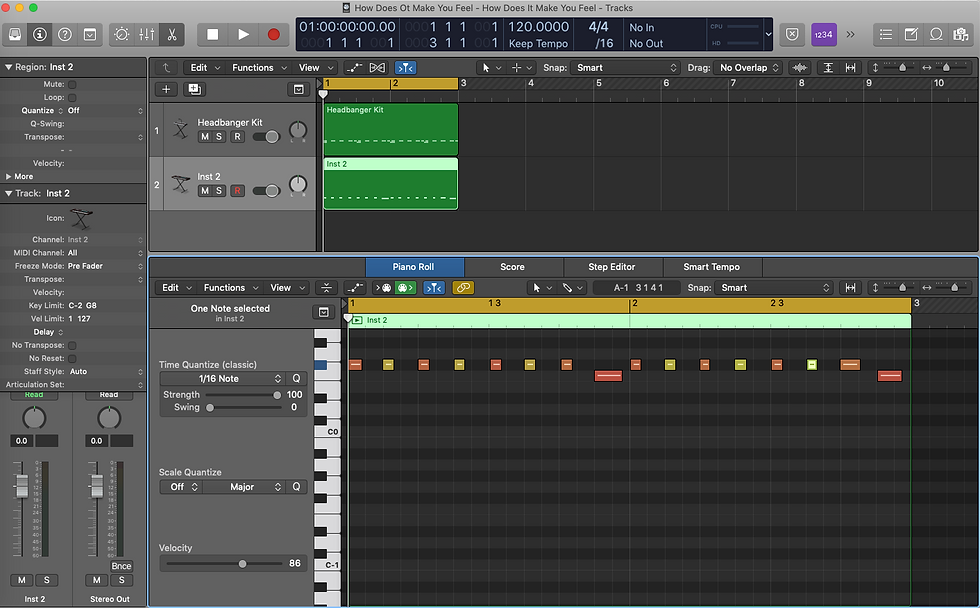
Task: Open the List Editors icon
Action: [x=886, y=34]
